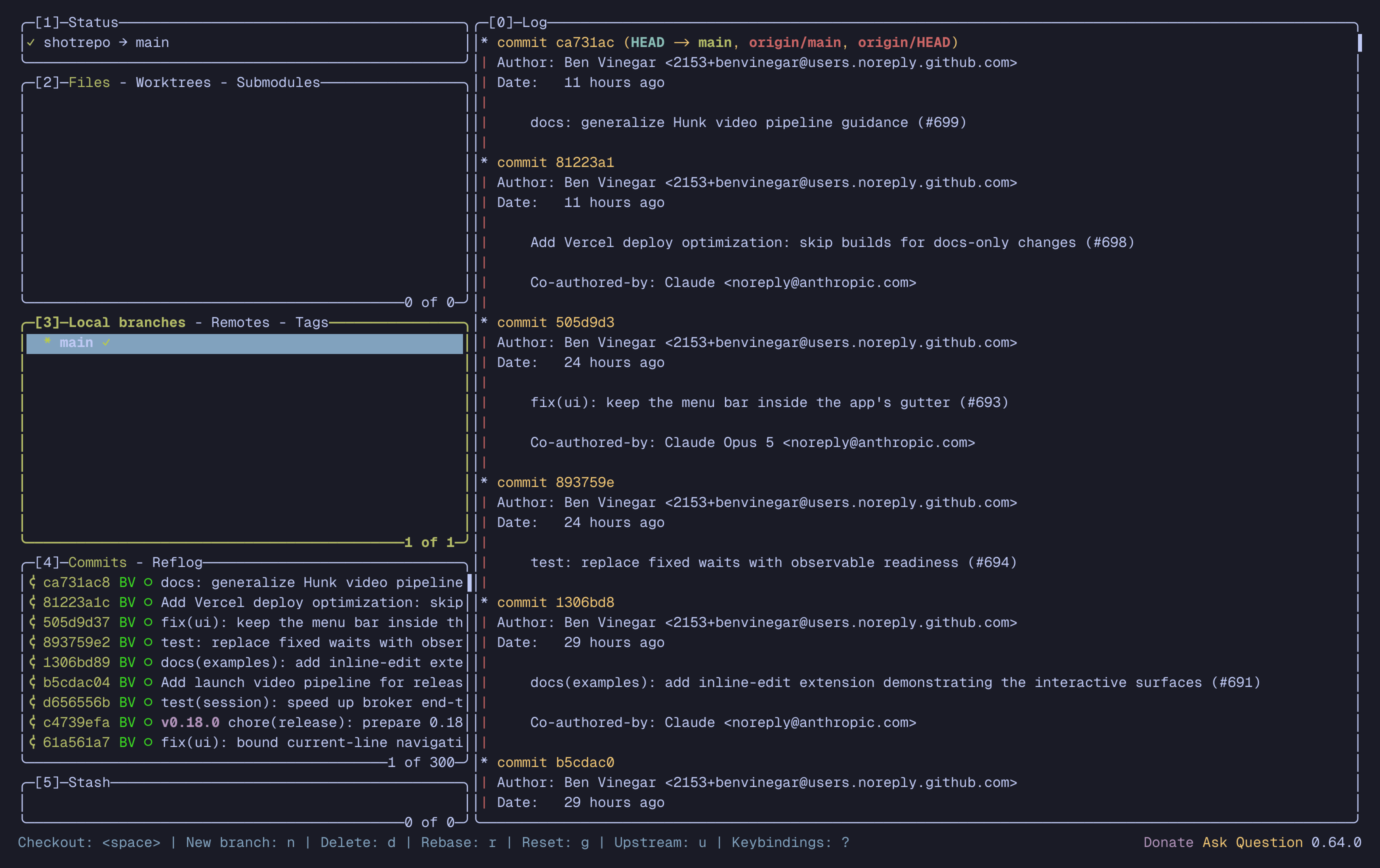
Task: Click the v0.18.0 tag label
Action: pyautogui.click(x=190, y=723)
